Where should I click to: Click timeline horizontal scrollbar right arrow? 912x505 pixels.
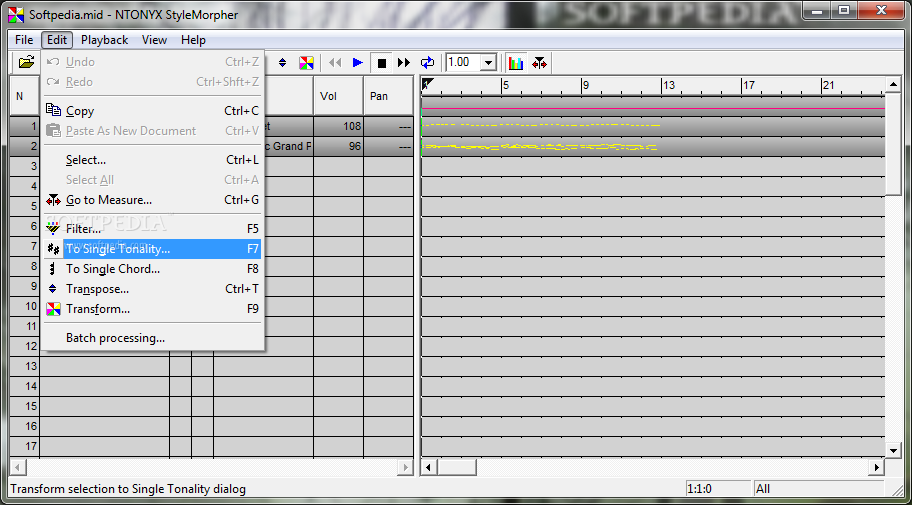tap(877, 467)
